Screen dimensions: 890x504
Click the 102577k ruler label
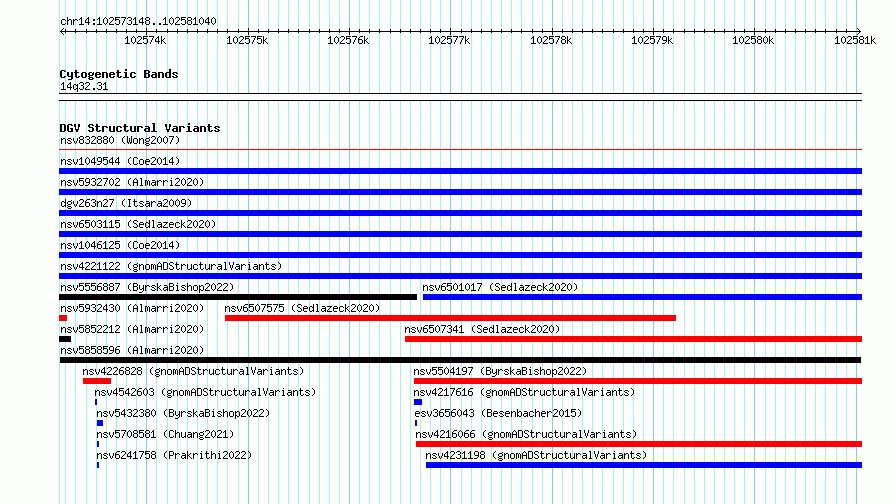449,40
